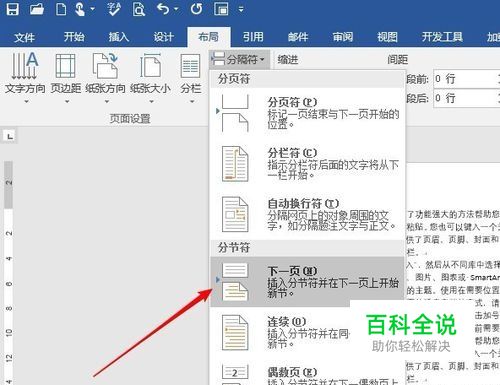The width and height of the screenshot is (500, 385).
Task: Click the column break icon beside 分栏符(C)
Action: click(235, 164)
